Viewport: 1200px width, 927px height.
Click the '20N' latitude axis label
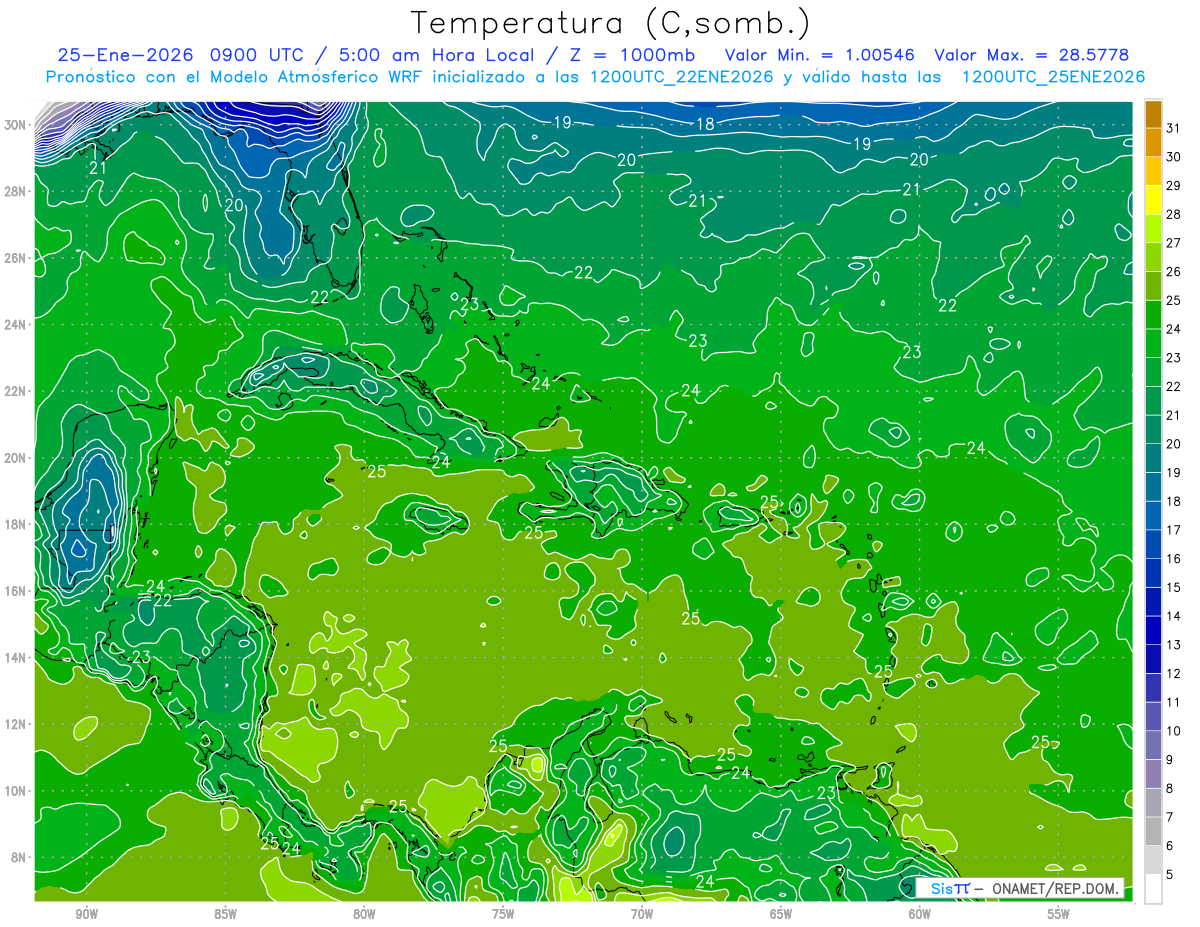16,458
